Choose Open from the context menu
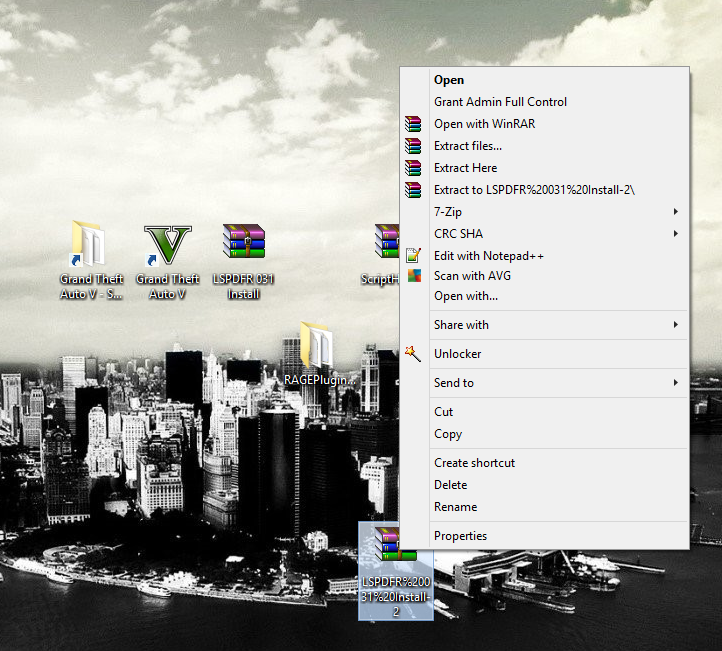Image resolution: width=722 pixels, height=651 pixels. point(544,80)
